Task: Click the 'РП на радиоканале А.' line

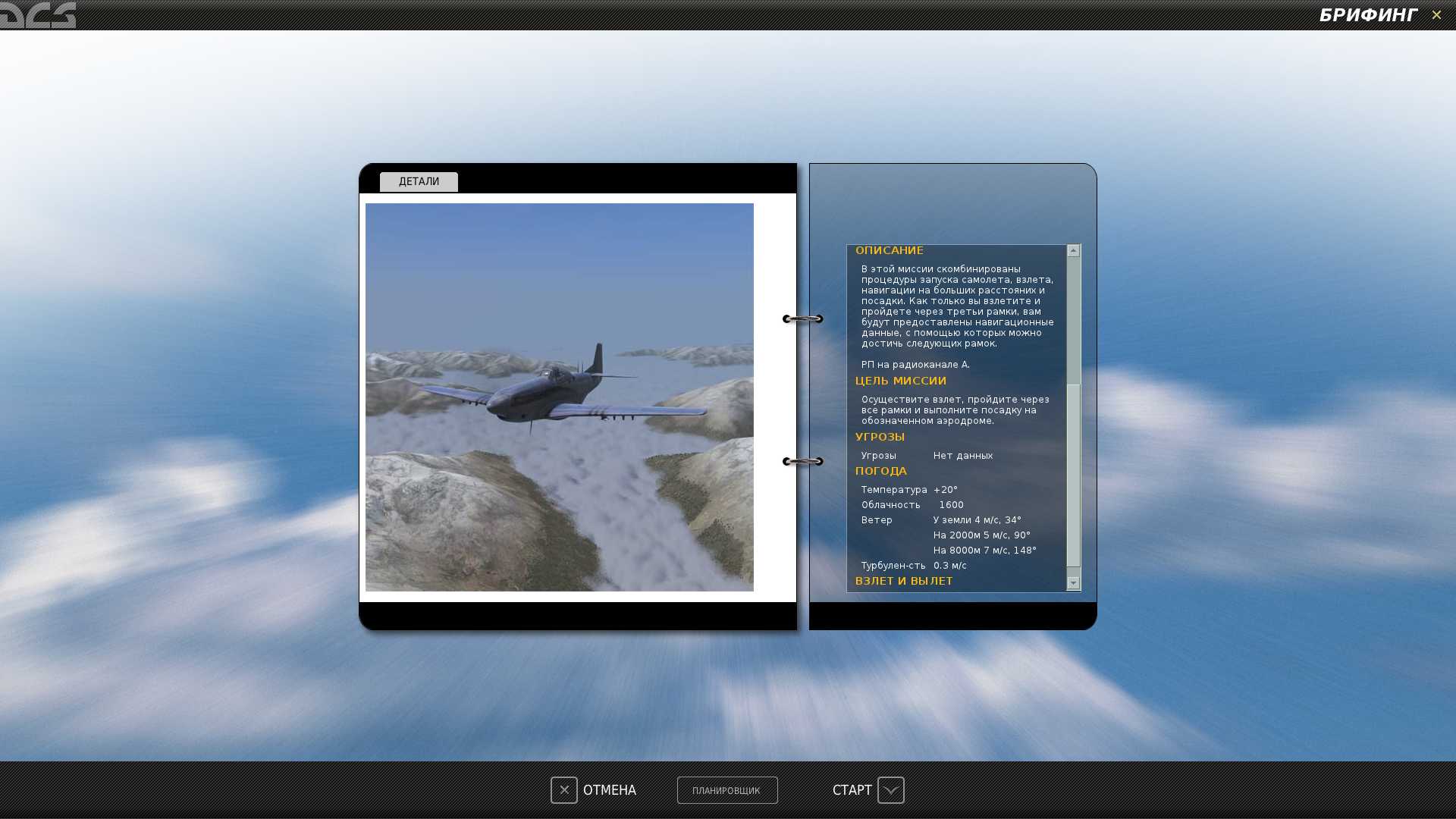Action: pos(915,365)
